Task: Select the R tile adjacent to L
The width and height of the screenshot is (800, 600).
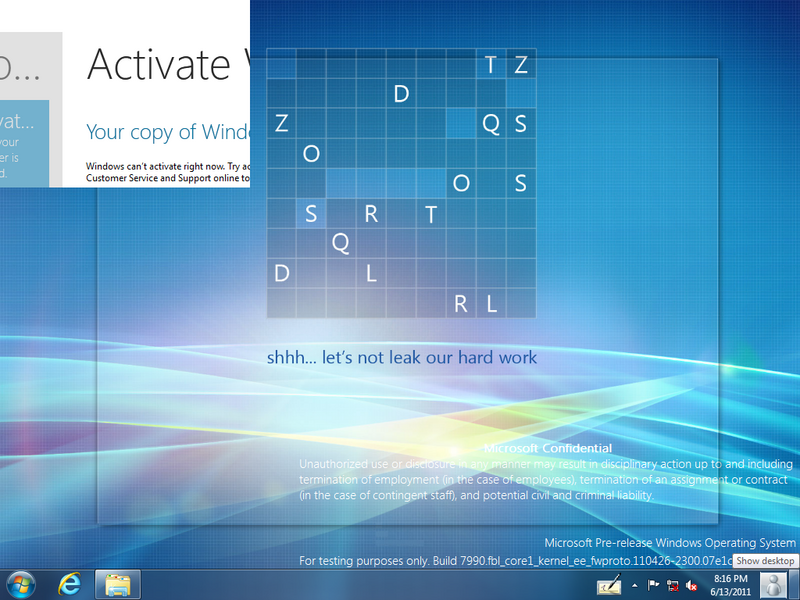Action: pos(461,304)
